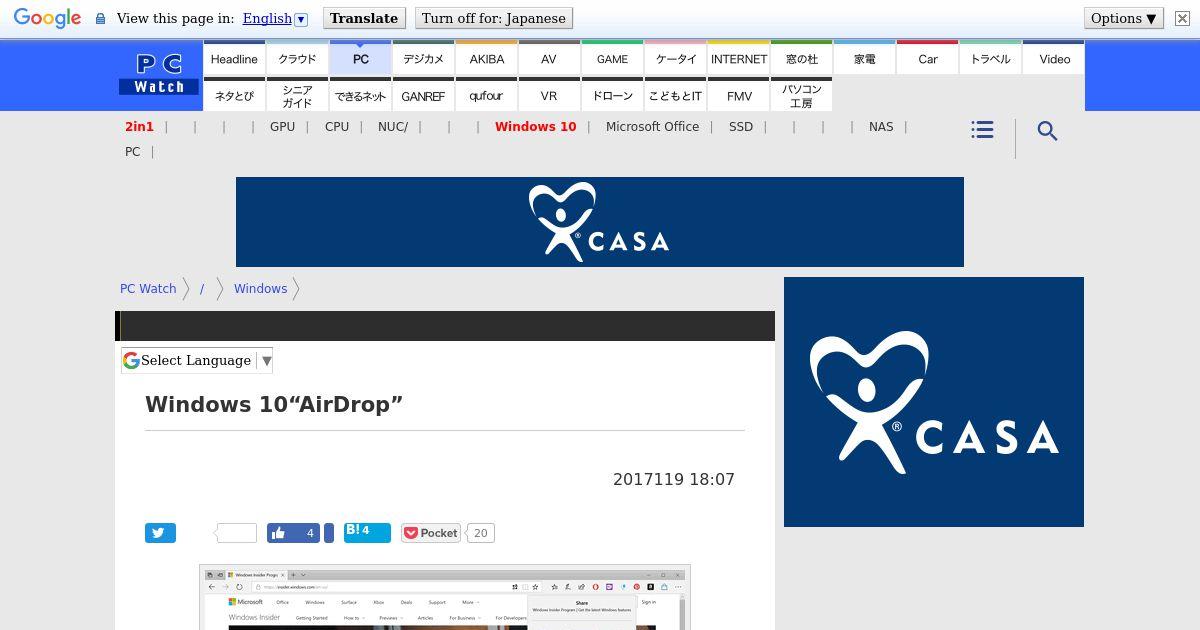Click the Translate button
This screenshot has height=630, width=1200.
364,18
